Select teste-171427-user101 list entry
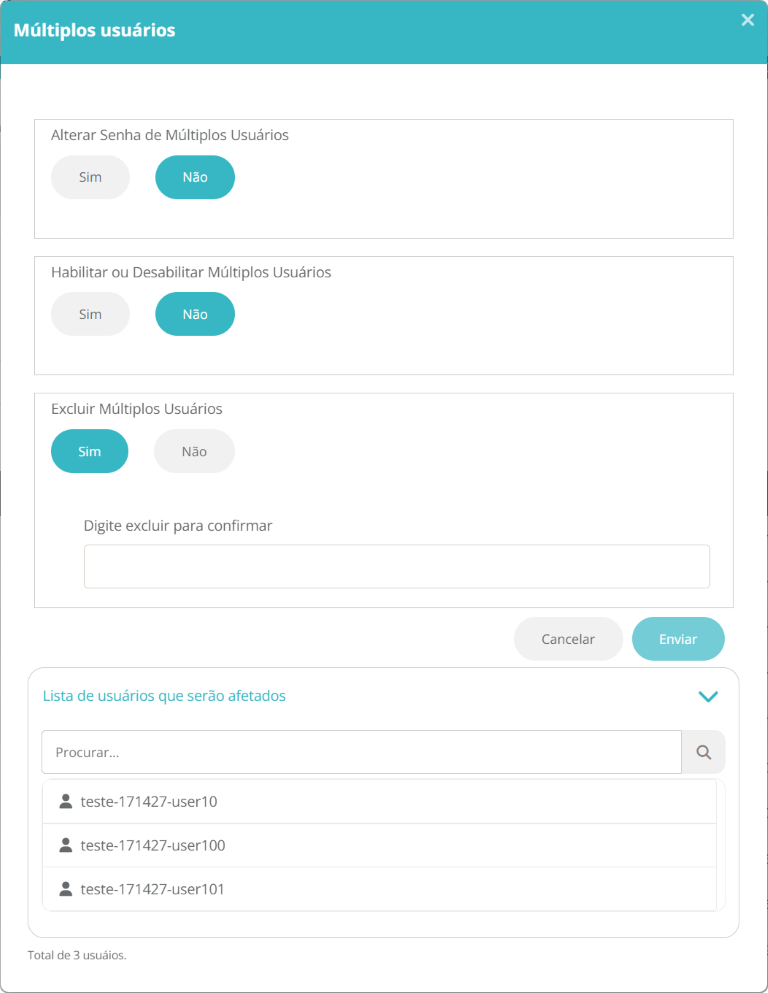Viewport: 768px width, 993px height. 379,889
